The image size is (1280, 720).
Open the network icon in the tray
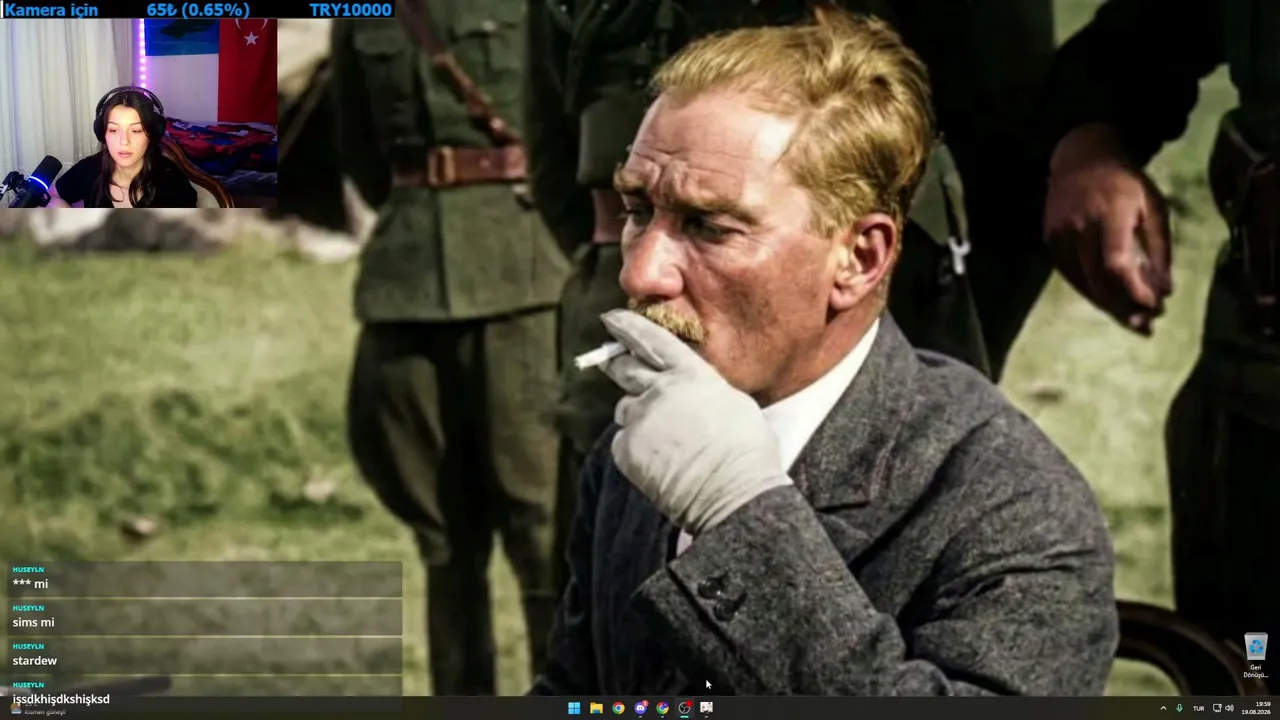[x=1217, y=708]
